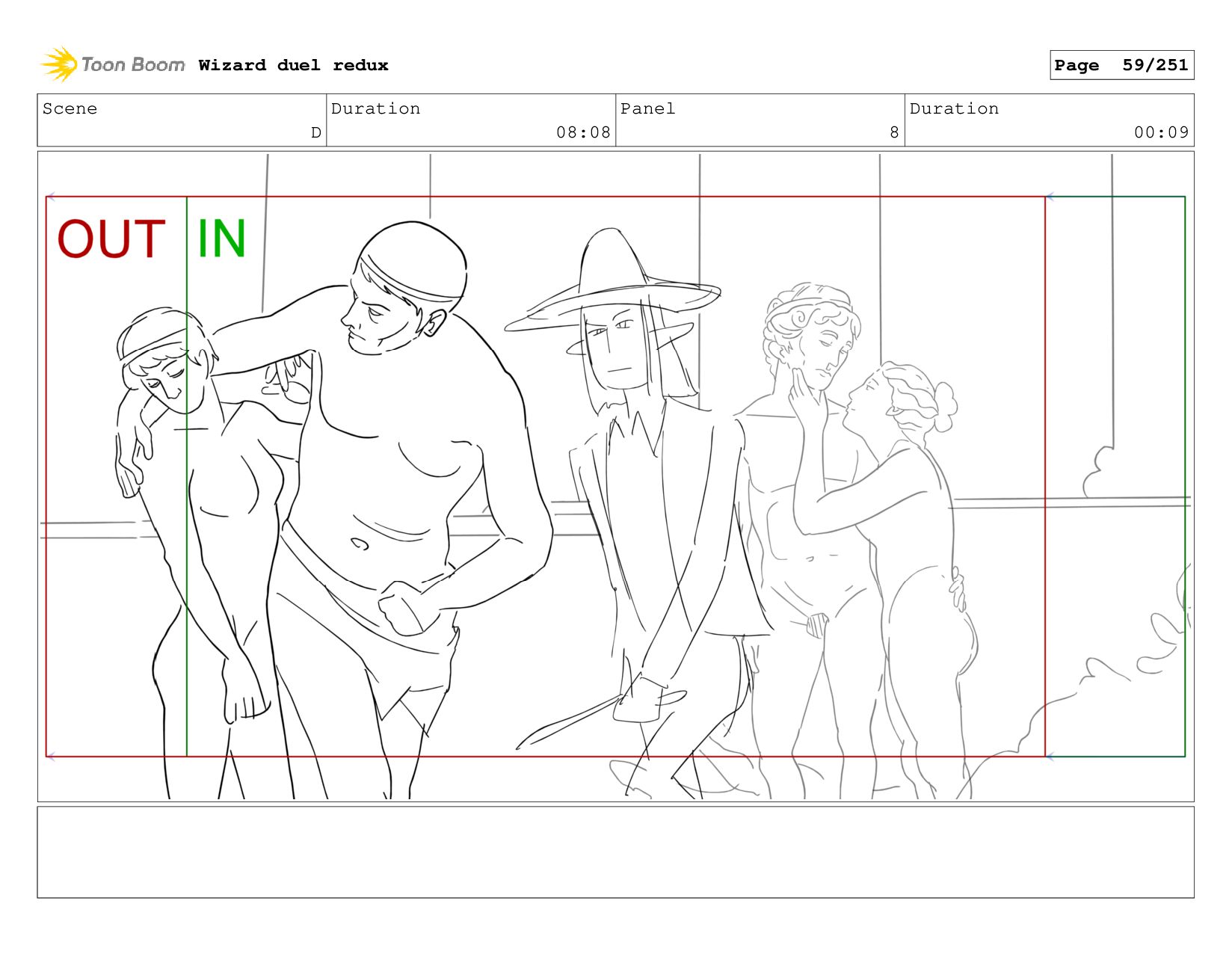
Task: Click the Toon Boom logo
Action: click(112, 64)
